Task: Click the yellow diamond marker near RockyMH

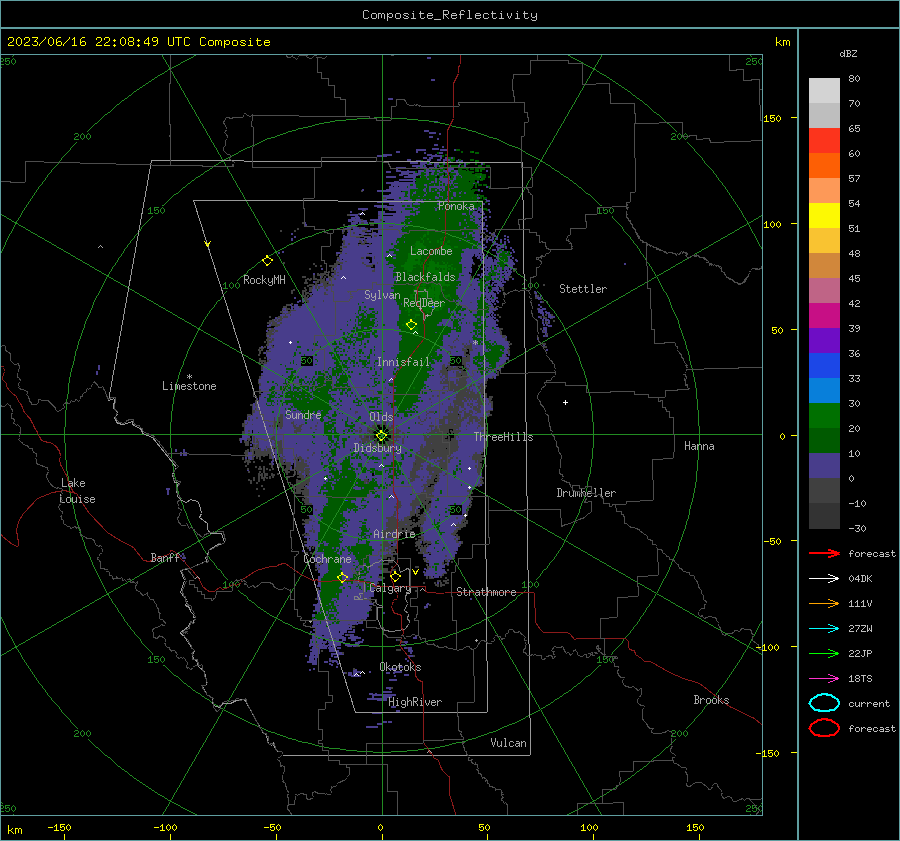Action: click(x=267, y=261)
